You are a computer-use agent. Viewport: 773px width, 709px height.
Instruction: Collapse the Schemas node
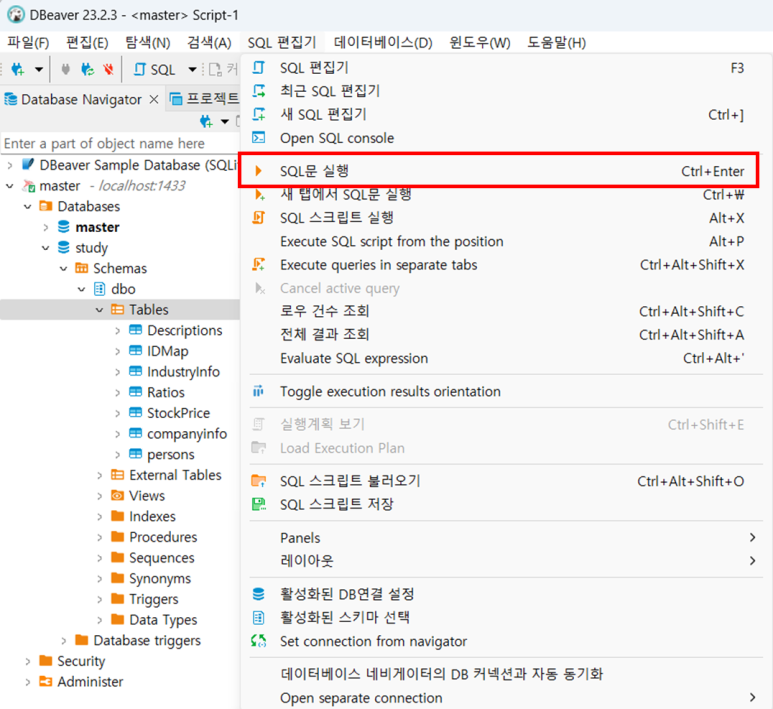(64, 269)
